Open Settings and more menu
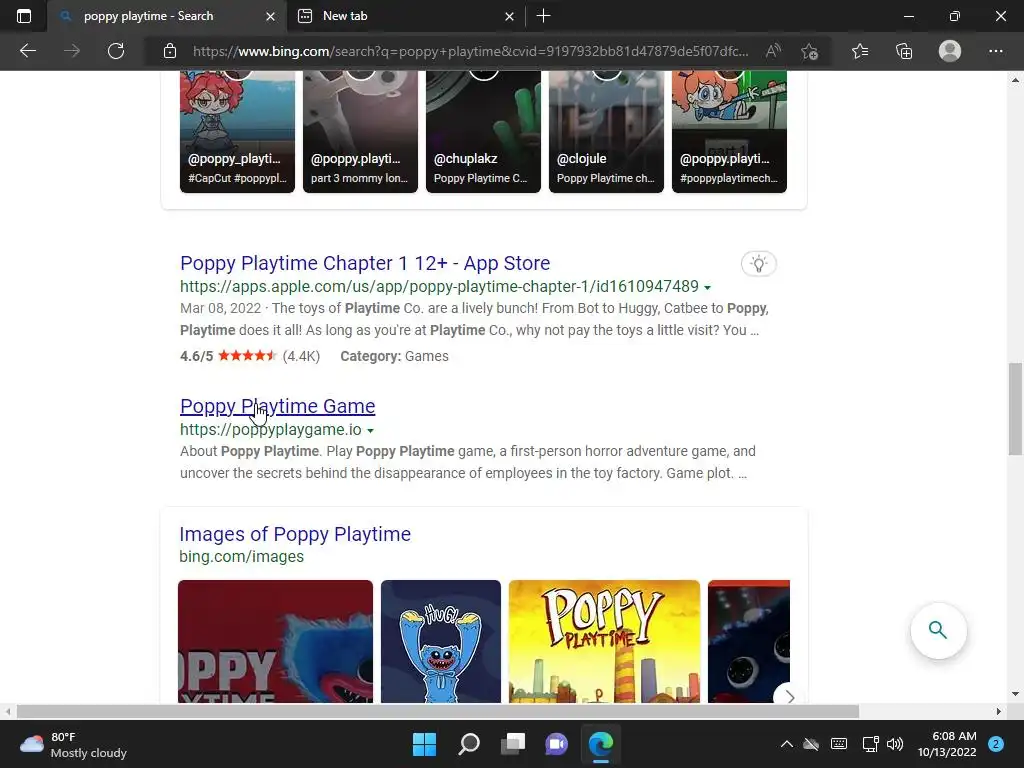The height and width of the screenshot is (768, 1024). point(995,51)
